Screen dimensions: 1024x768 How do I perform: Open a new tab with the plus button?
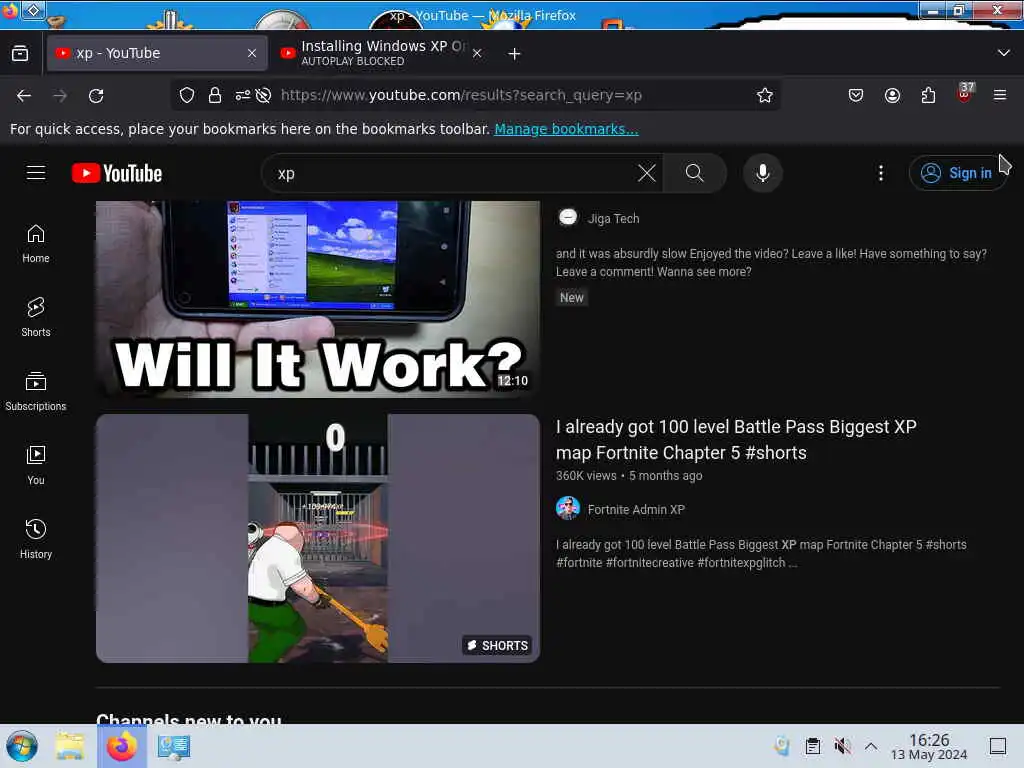click(x=515, y=54)
